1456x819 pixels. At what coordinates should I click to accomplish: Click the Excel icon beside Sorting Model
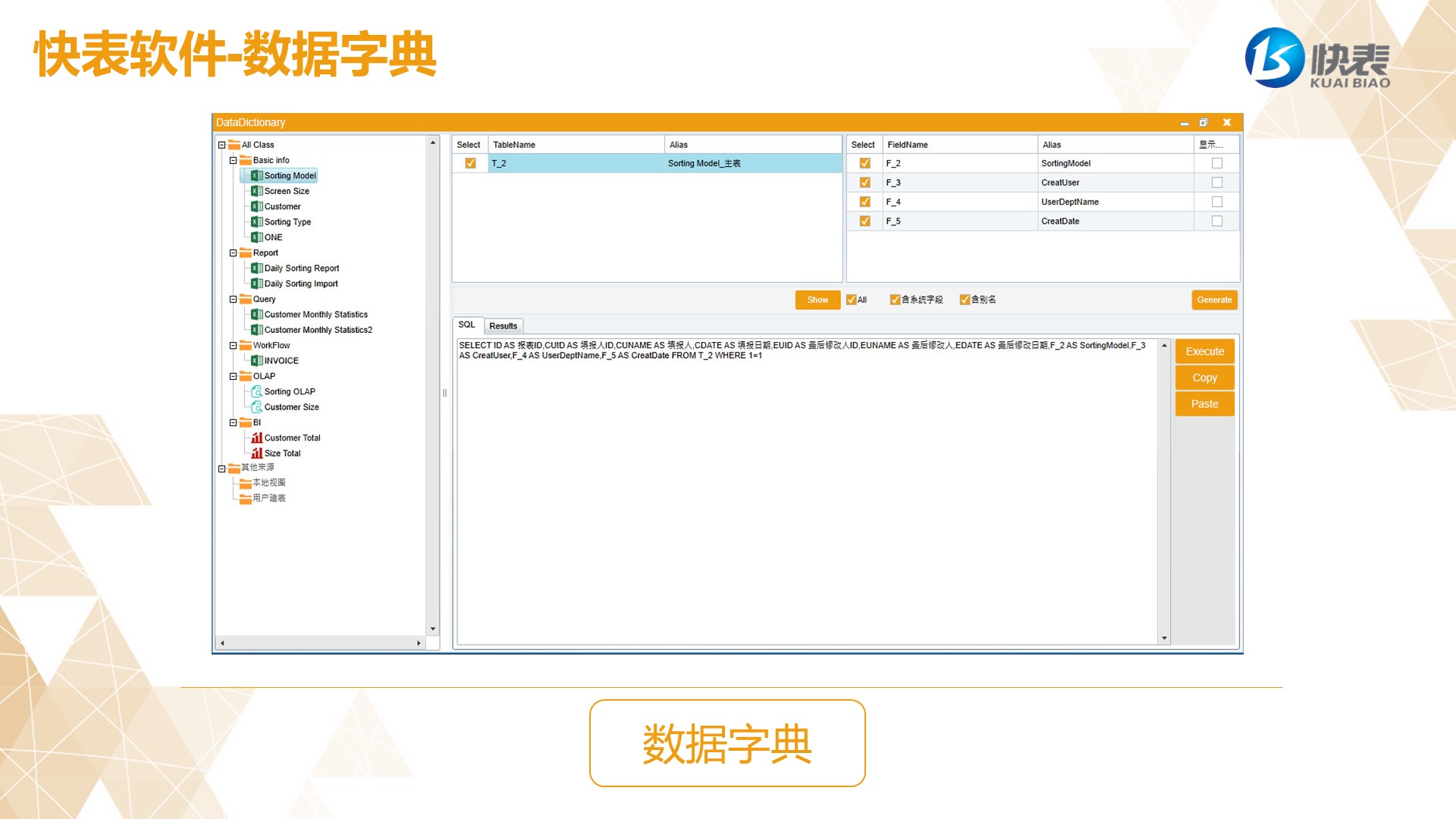(x=257, y=176)
